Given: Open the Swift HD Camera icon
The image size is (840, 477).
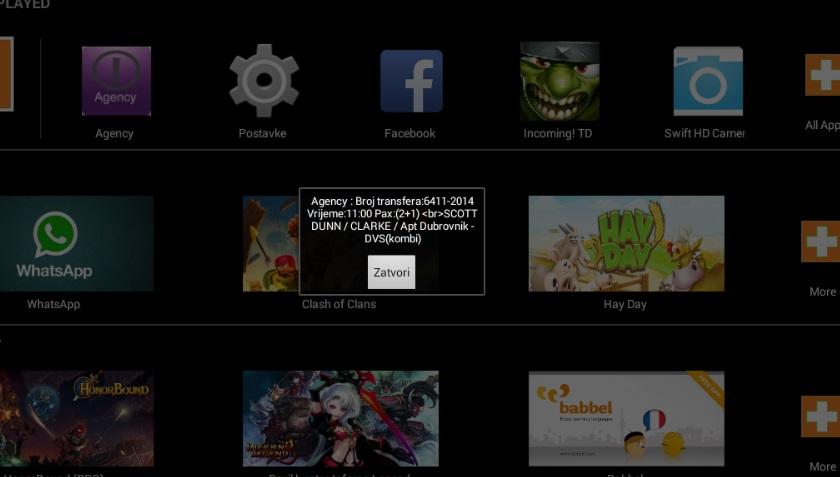Looking at the screenshot, I should click(708, 81).
